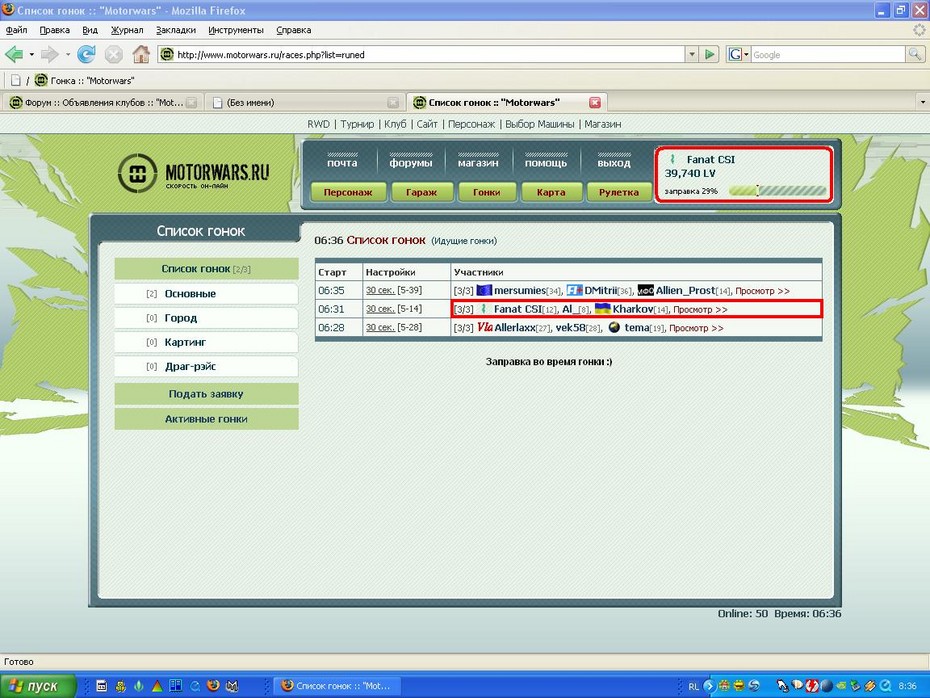Open the Файл menu

(x=17, y=30)
